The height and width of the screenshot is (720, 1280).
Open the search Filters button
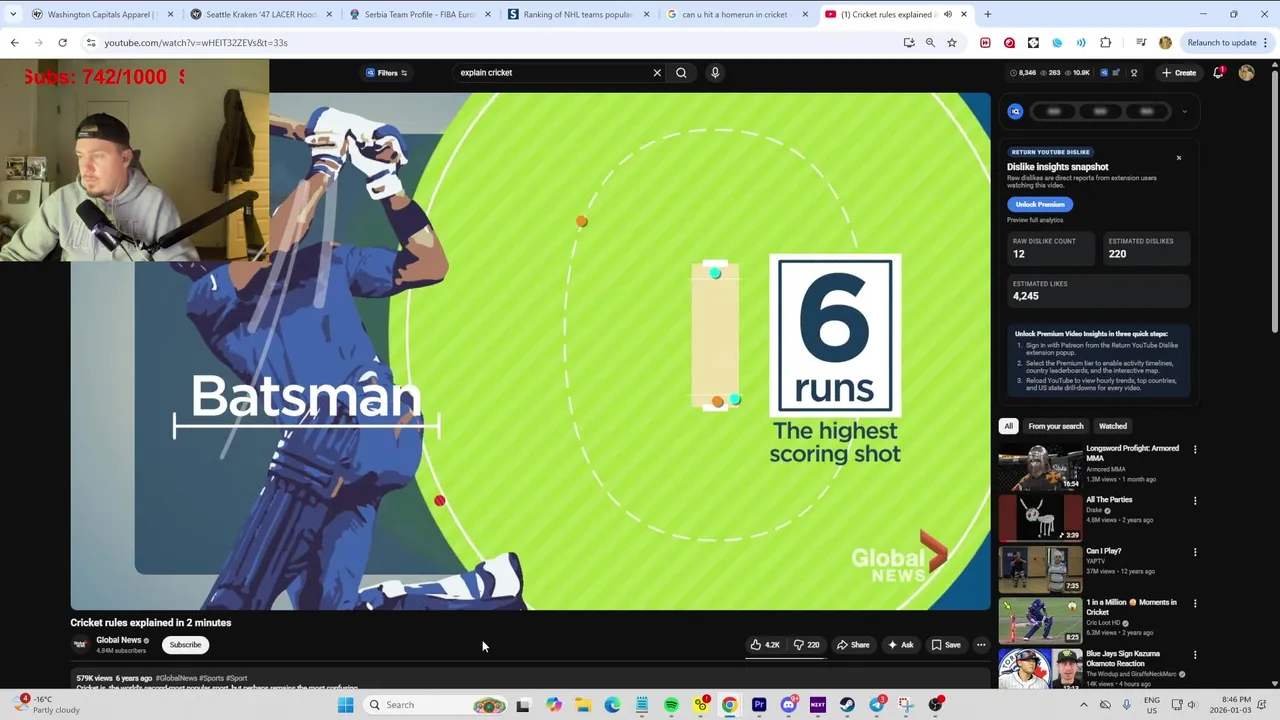(386, 73)
